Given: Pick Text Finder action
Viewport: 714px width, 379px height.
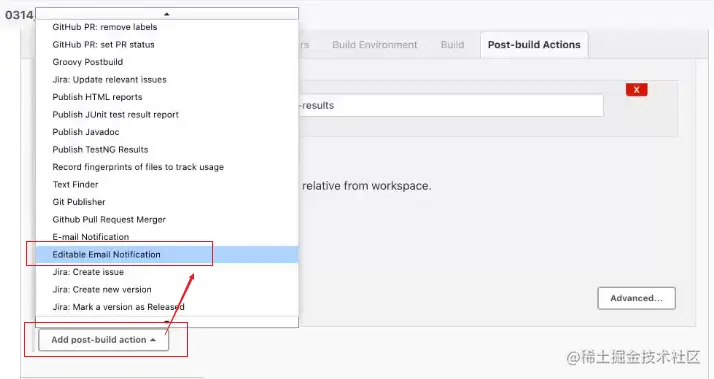Looking at the screenshot, I should click(x=167, y=184).
